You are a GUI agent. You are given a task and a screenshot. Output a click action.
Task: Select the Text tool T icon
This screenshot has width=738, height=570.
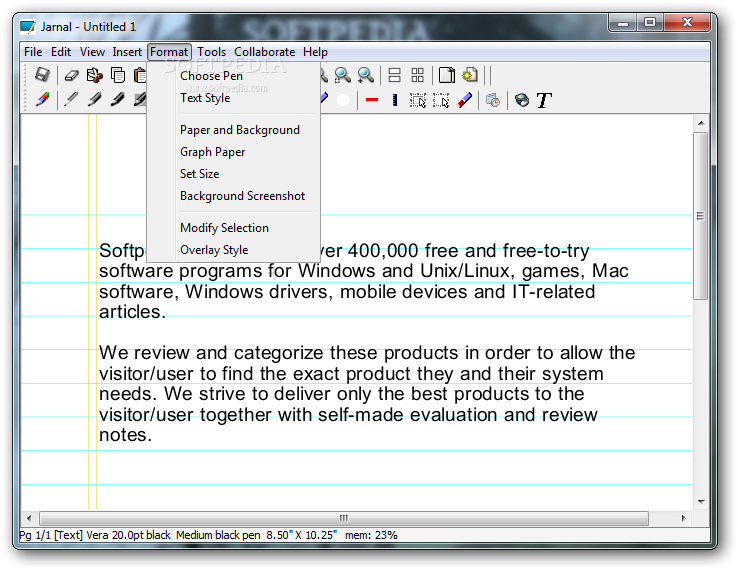point(544,100)
